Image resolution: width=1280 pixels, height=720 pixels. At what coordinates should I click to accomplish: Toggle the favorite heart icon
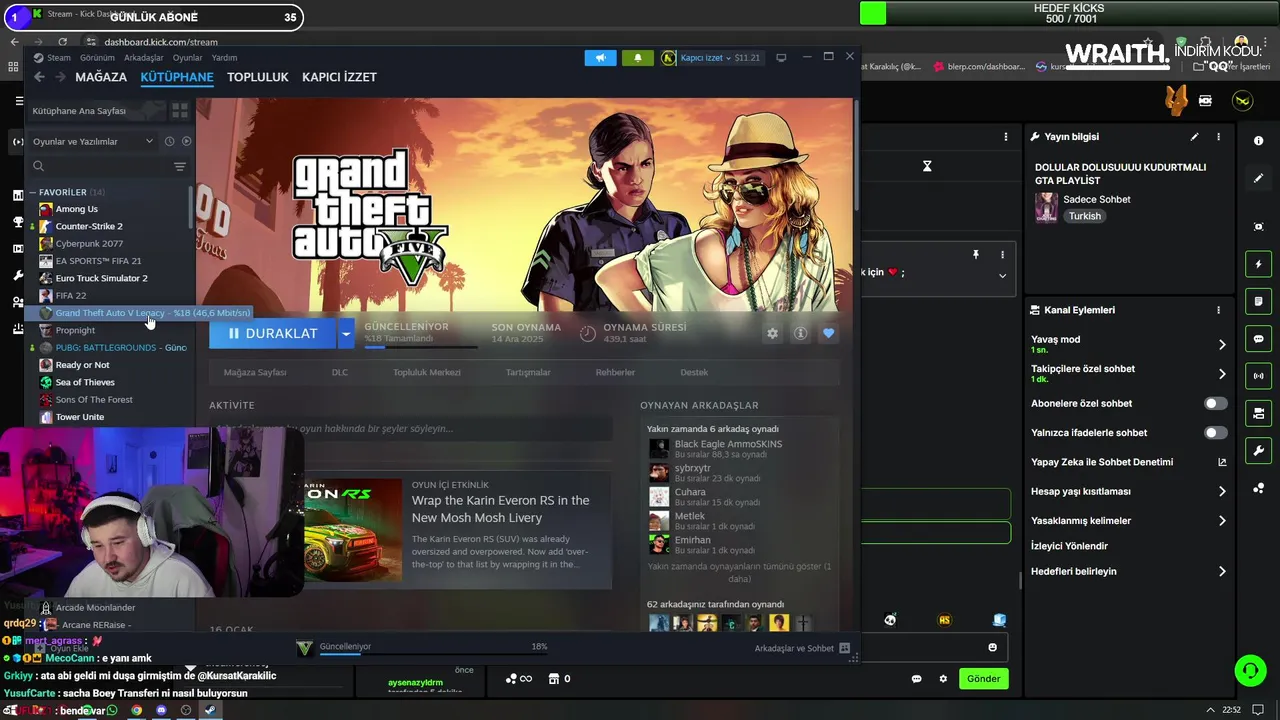point(828,334)
